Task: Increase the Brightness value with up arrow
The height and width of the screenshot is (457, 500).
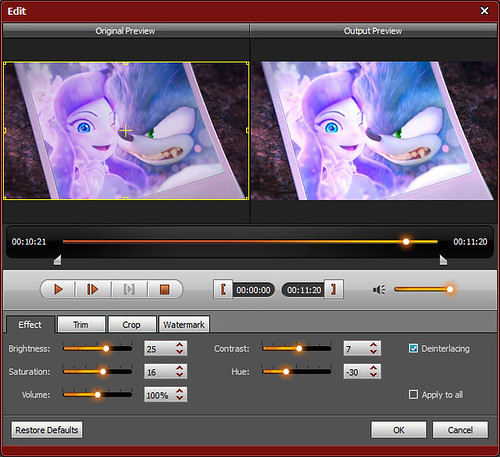Action: pyautogui.click(x=180, y=345)
